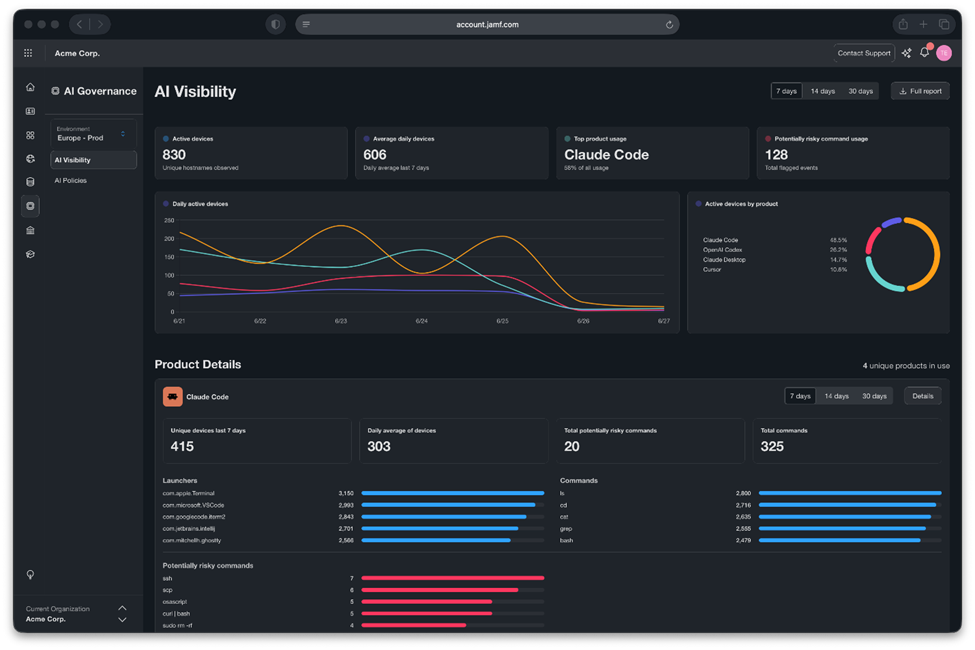The width and height of the screenshot is (975, 650).
Task: Click Claude Code in the donut legend
Action: point(720,240)
